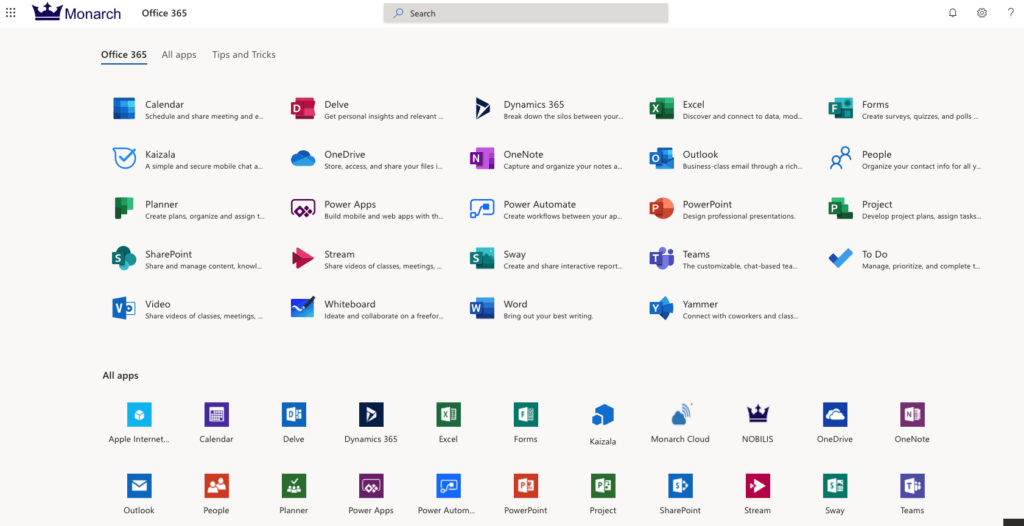This screenshot has height=526, width=1024.
Task: Launch Power Apps from top list
Action: pyautogui.click(x=367, y=209)
